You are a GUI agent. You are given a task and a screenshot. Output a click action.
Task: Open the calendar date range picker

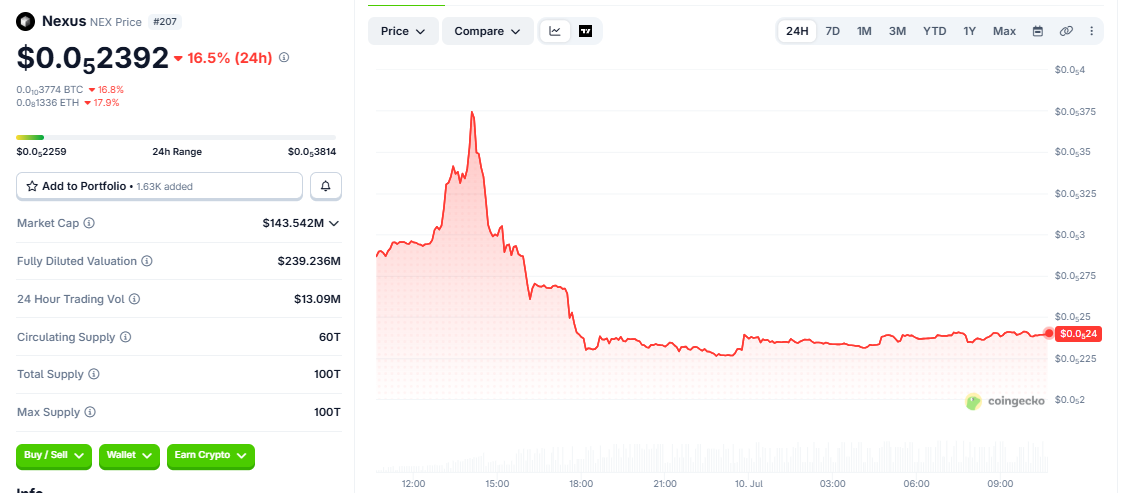pyautogui.click(x=1038, y=31)
